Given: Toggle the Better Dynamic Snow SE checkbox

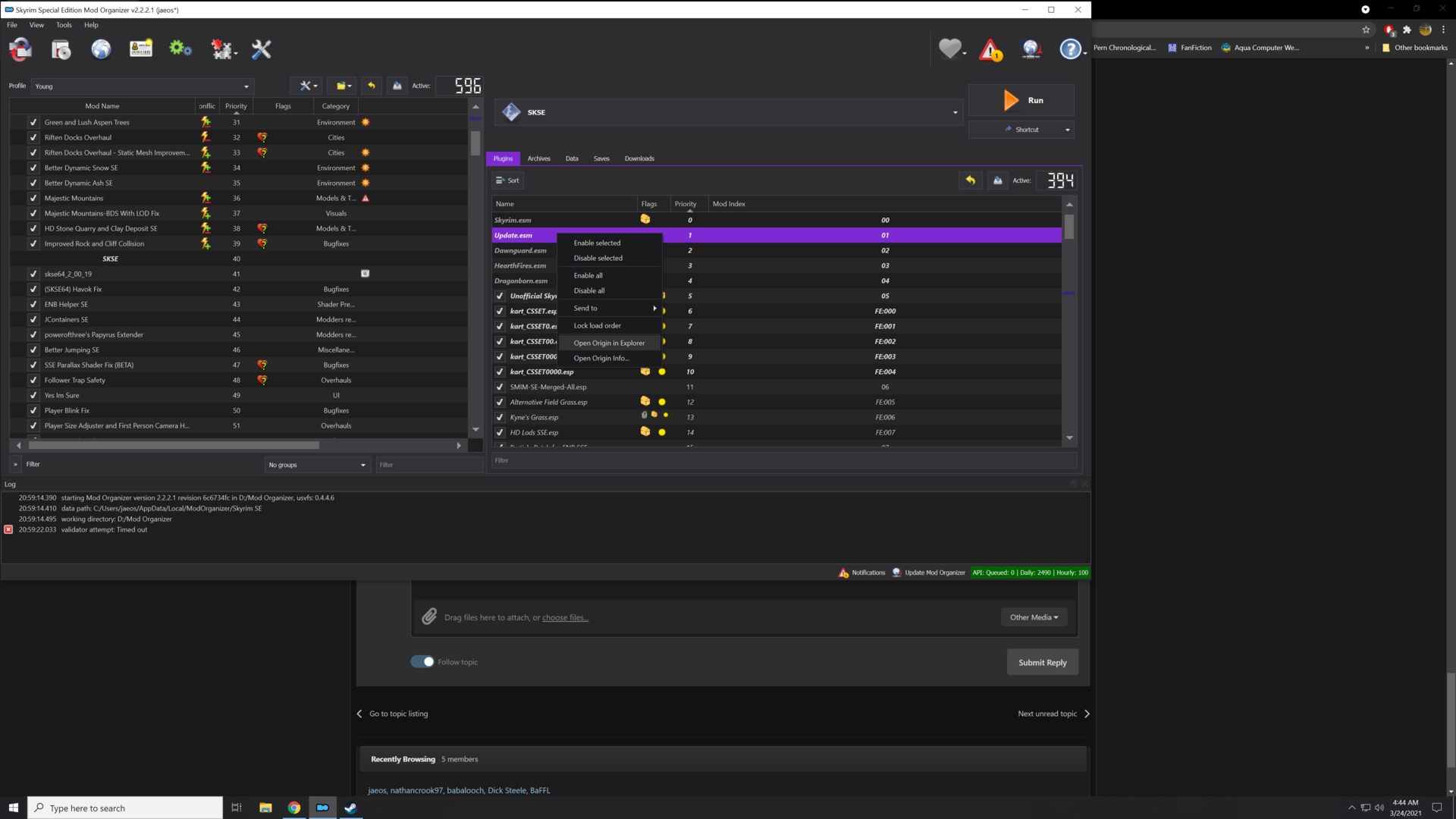Looking at the screenshot, I should 33,168.
